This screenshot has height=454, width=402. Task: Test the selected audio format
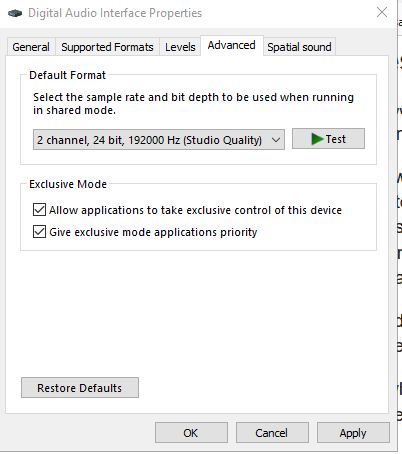[x=328, y=139]
